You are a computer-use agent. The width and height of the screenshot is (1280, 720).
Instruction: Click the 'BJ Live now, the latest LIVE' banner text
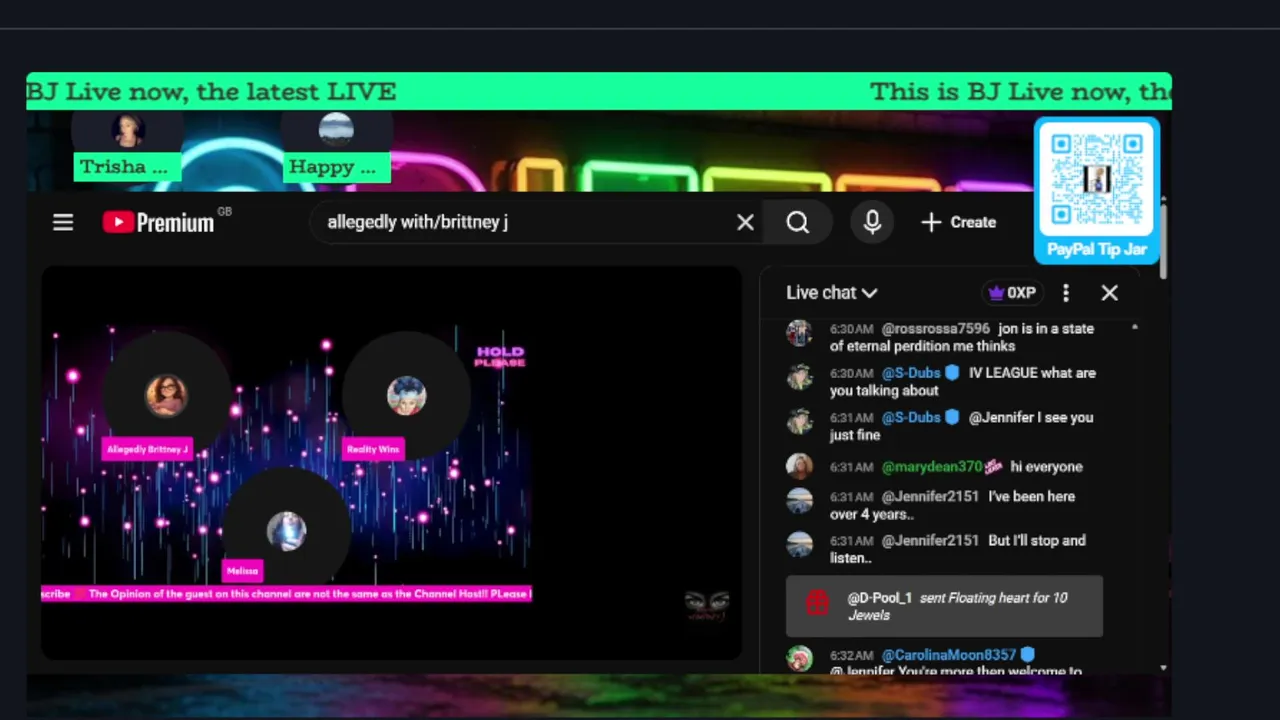pyautogui.click(x=212, y=92)
